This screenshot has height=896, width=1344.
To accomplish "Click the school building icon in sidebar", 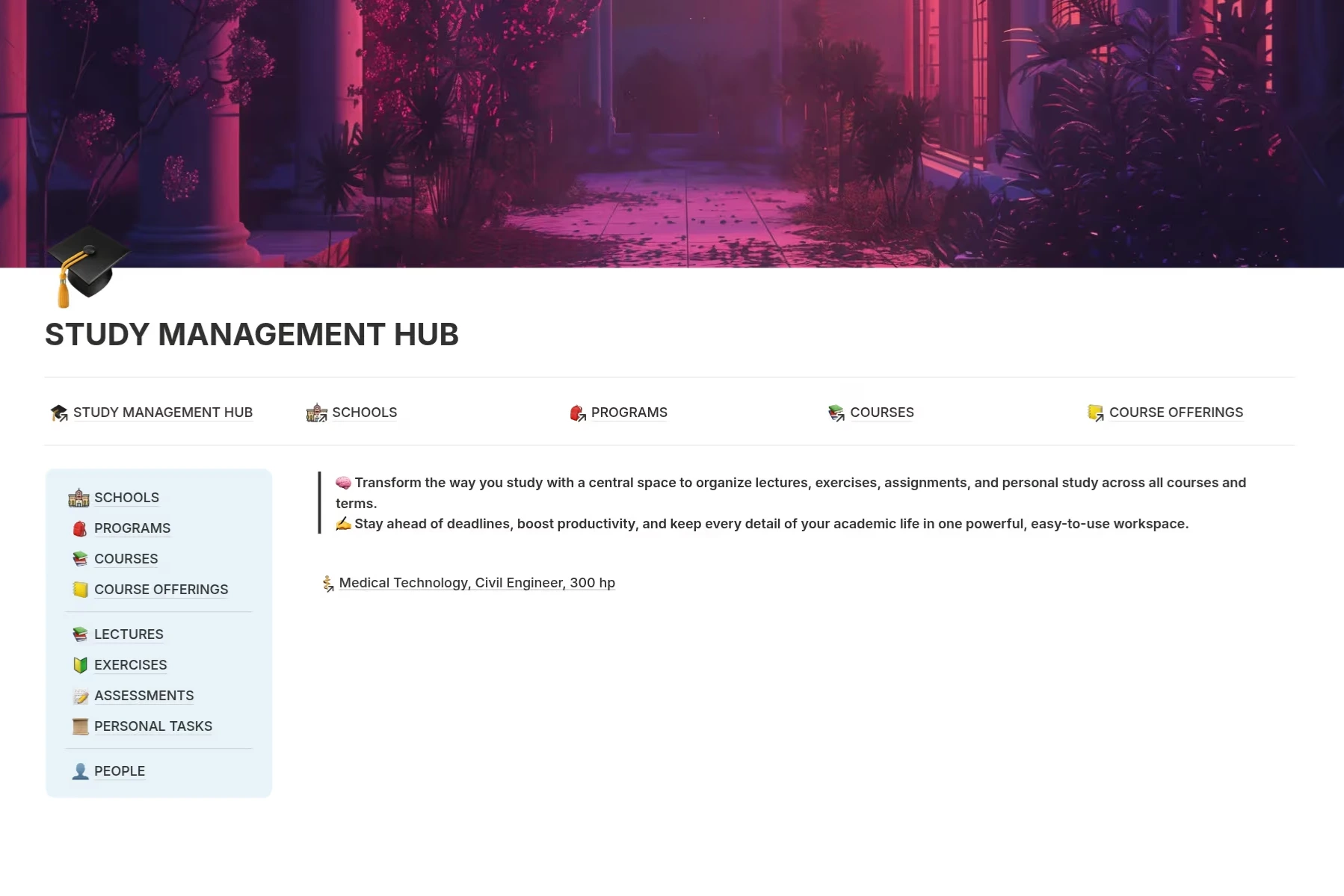I will (x=79, y=498).
